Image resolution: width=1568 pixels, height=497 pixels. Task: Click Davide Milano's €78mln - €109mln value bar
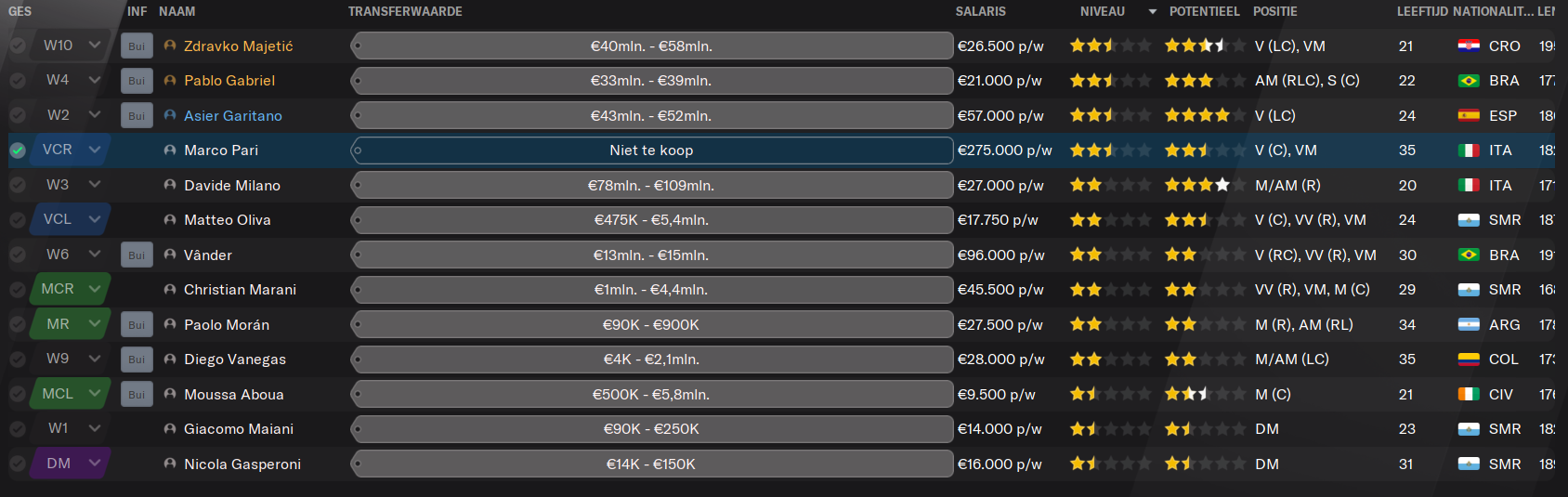click(x=651, y=185)
